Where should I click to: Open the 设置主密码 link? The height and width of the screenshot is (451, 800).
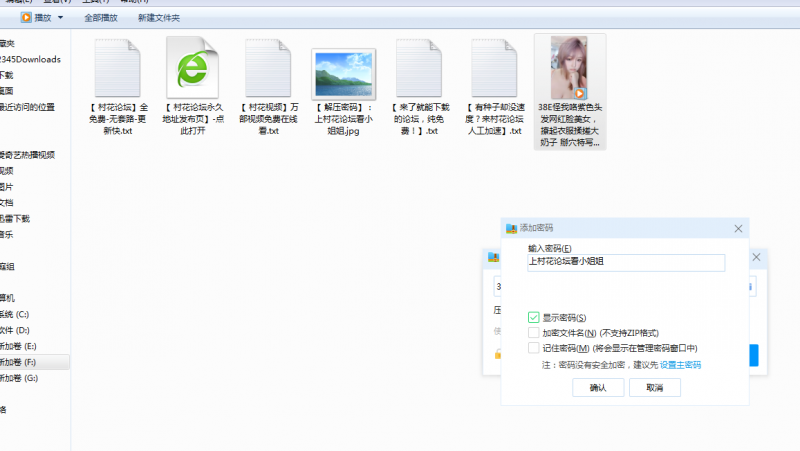[680, 365]
